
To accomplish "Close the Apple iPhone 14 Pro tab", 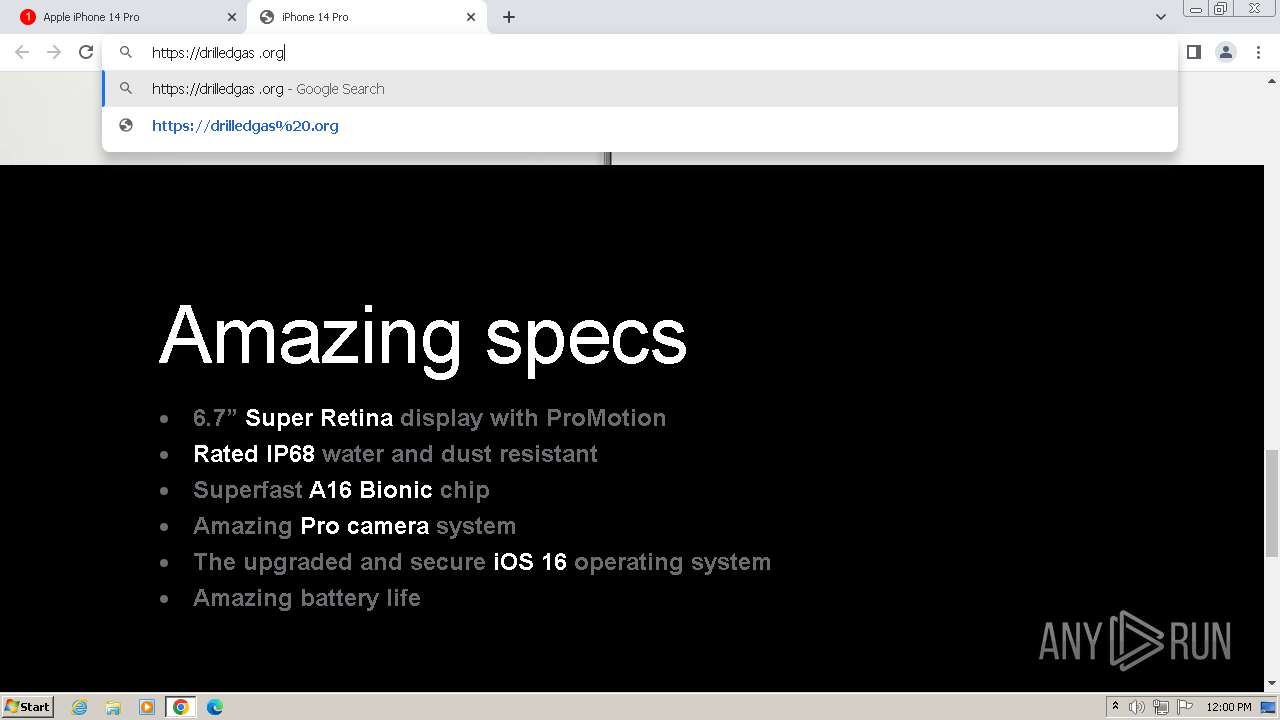I will pos(232,17).
